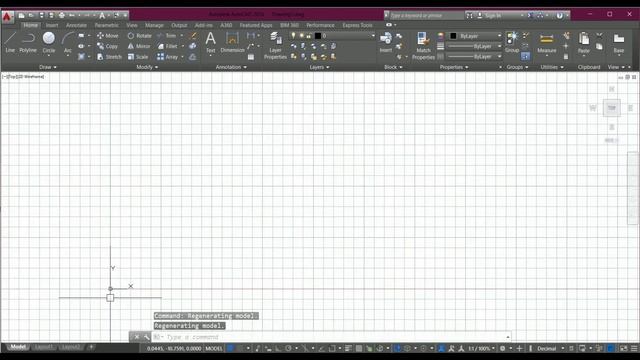The width and height of the screenshot is (640, 360).
Task: Close the command line window
Action: (137, 337)
